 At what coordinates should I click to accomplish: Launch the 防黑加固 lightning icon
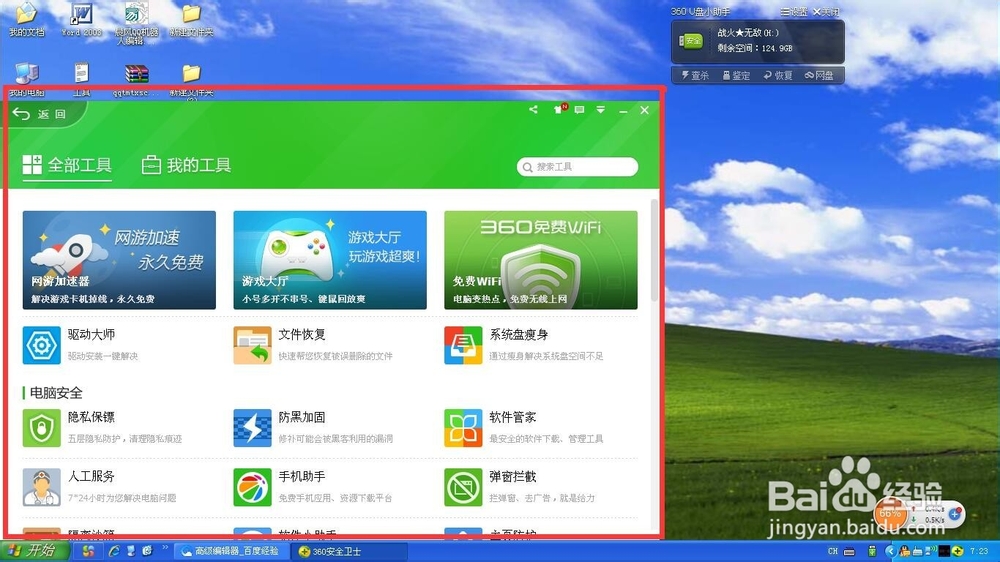(253, 427)
